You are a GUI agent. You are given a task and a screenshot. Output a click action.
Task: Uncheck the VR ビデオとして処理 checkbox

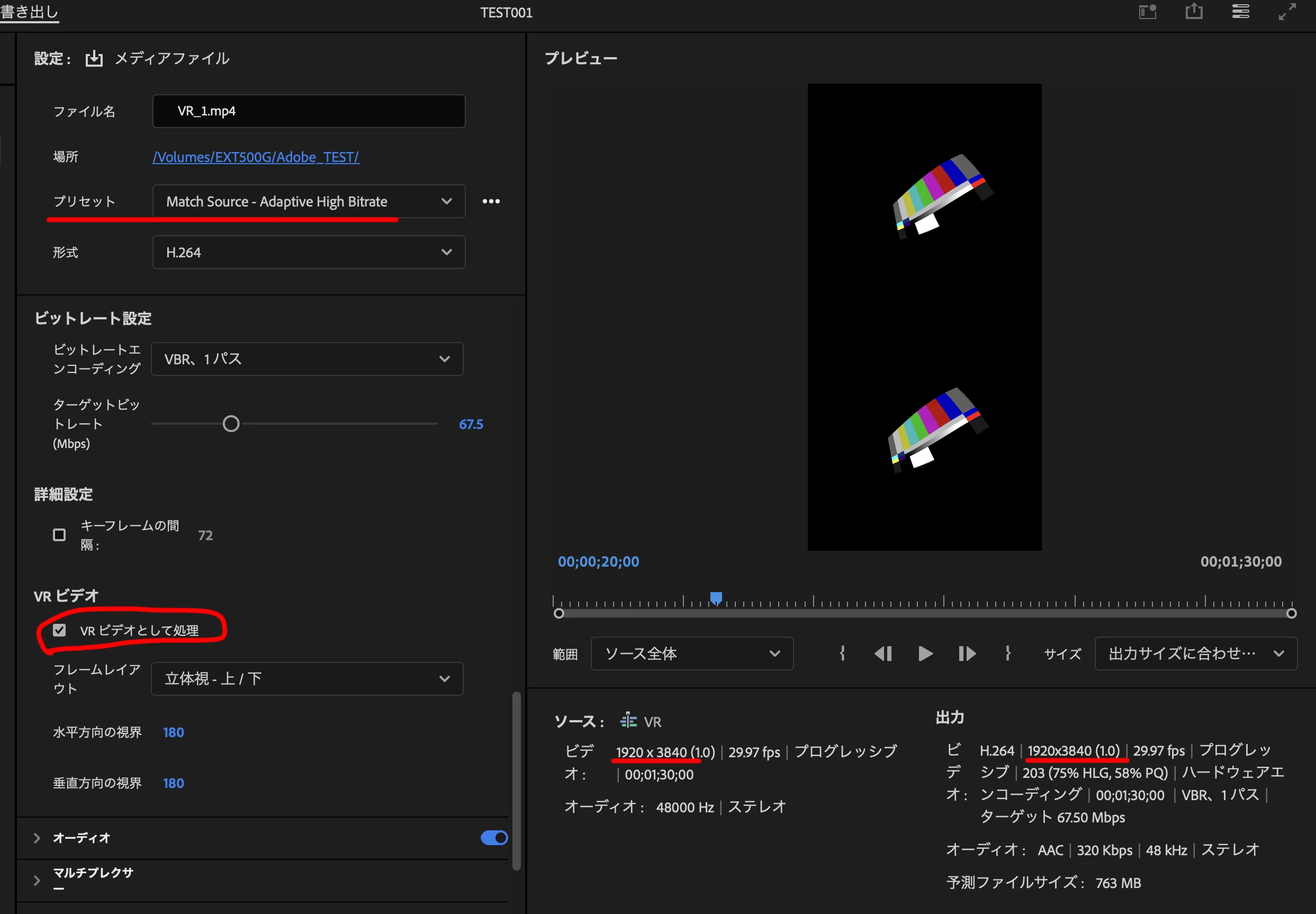[x=59, y=630]
